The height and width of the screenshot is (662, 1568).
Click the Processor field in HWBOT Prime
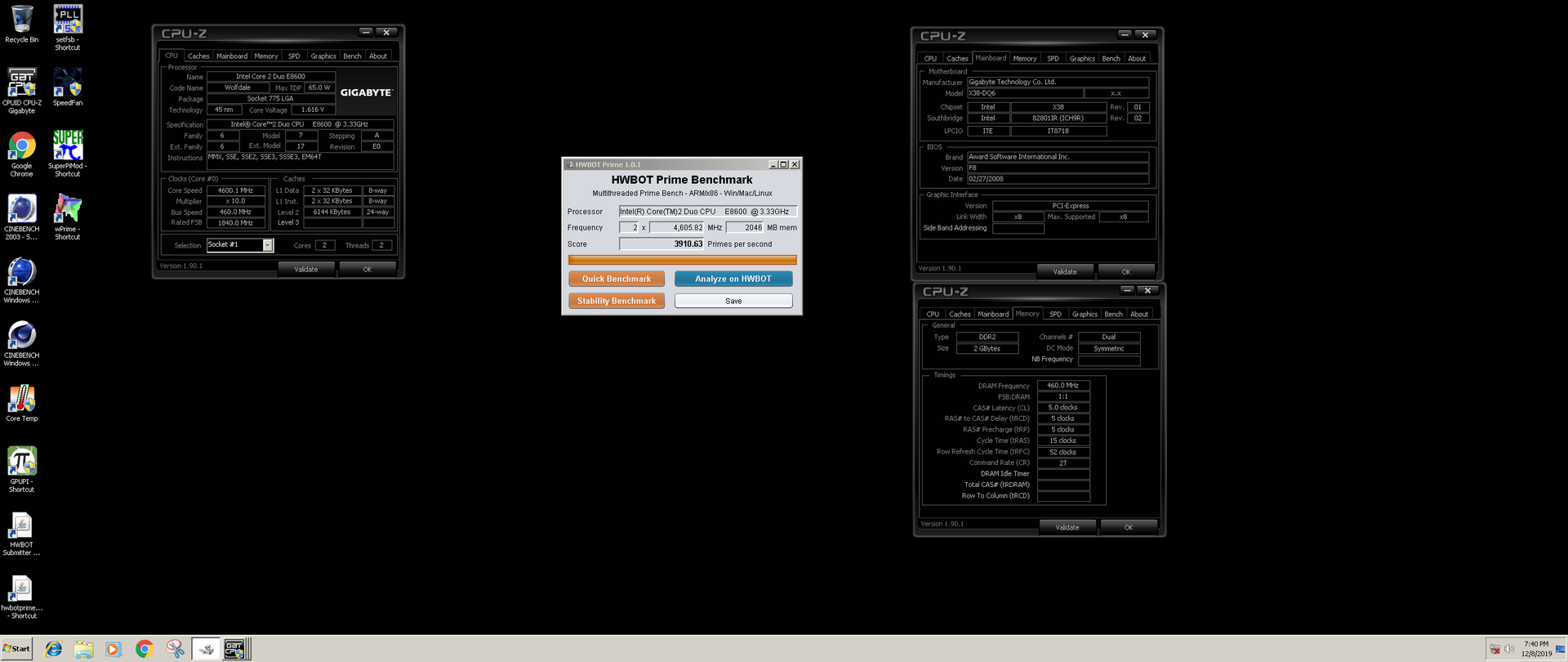click(x=707, y=212)
